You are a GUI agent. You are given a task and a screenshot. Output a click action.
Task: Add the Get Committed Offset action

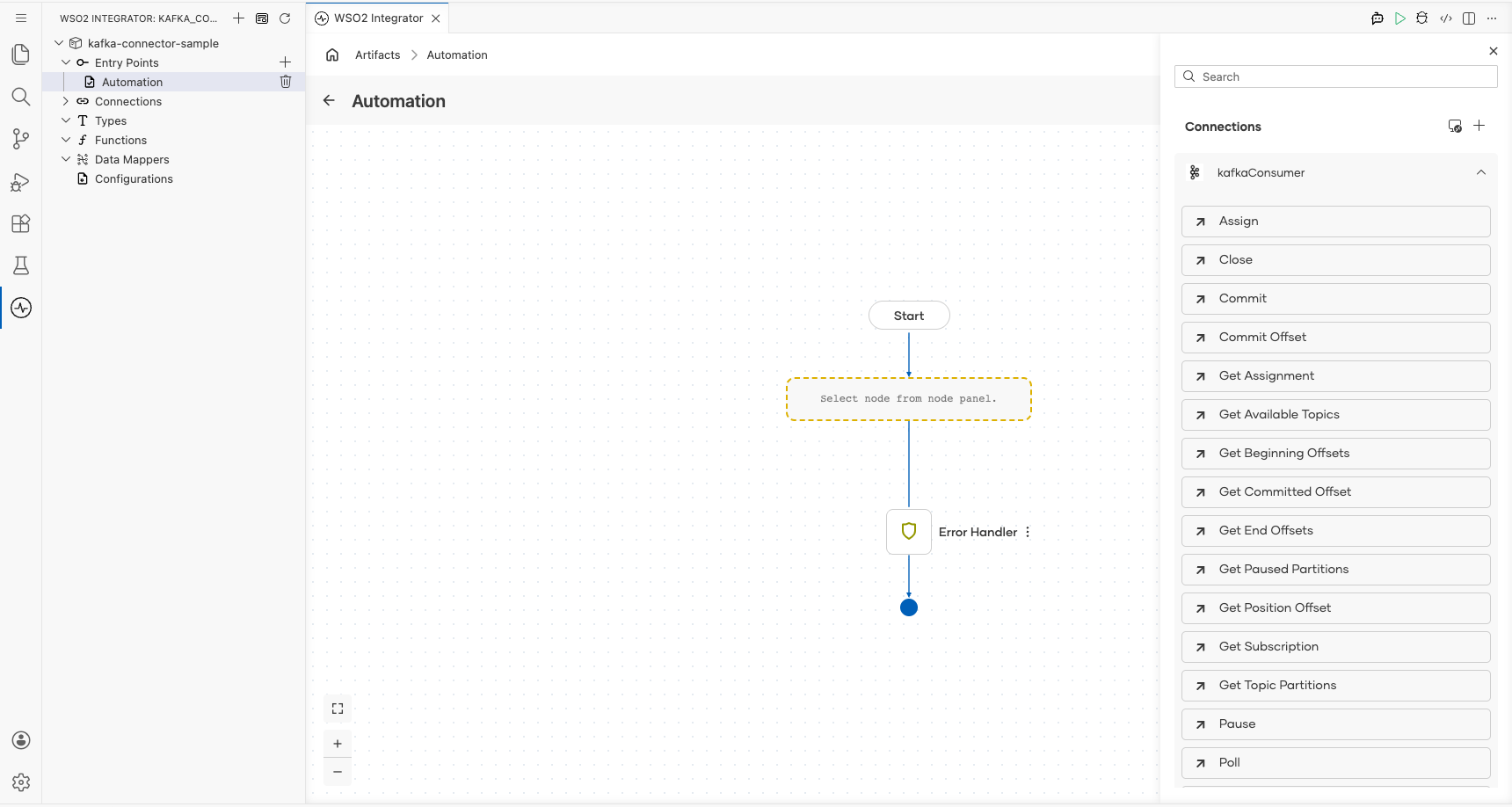(x=1335, y=492)
